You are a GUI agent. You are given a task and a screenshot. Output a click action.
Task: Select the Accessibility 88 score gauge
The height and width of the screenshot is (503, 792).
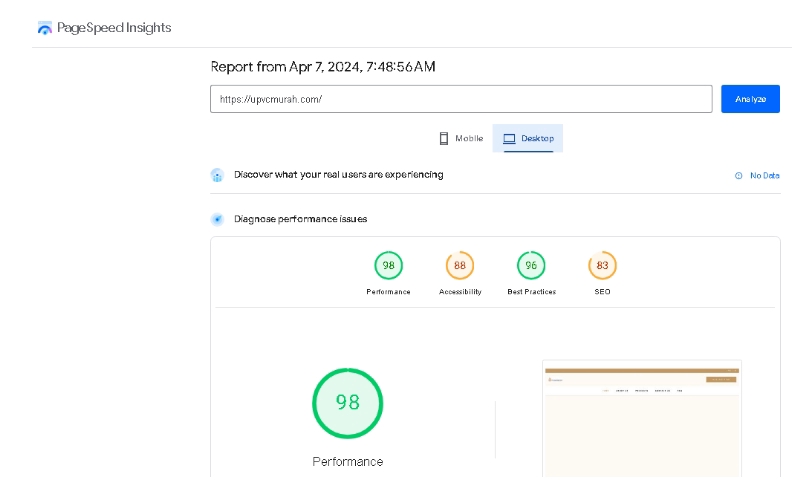click(x=460, y=265)
